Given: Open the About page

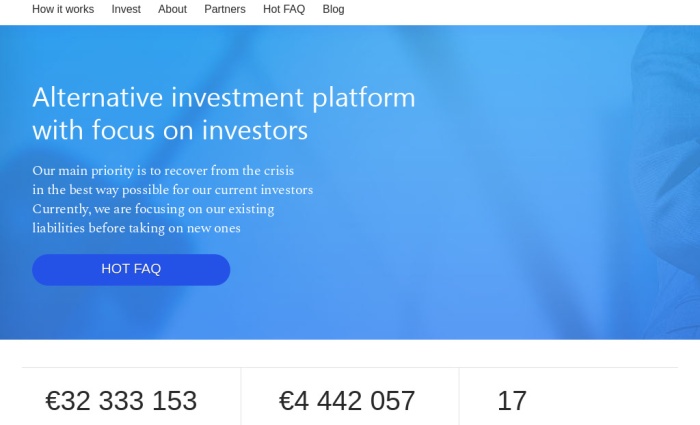Looking at the screenshot, I should [172, 9].
